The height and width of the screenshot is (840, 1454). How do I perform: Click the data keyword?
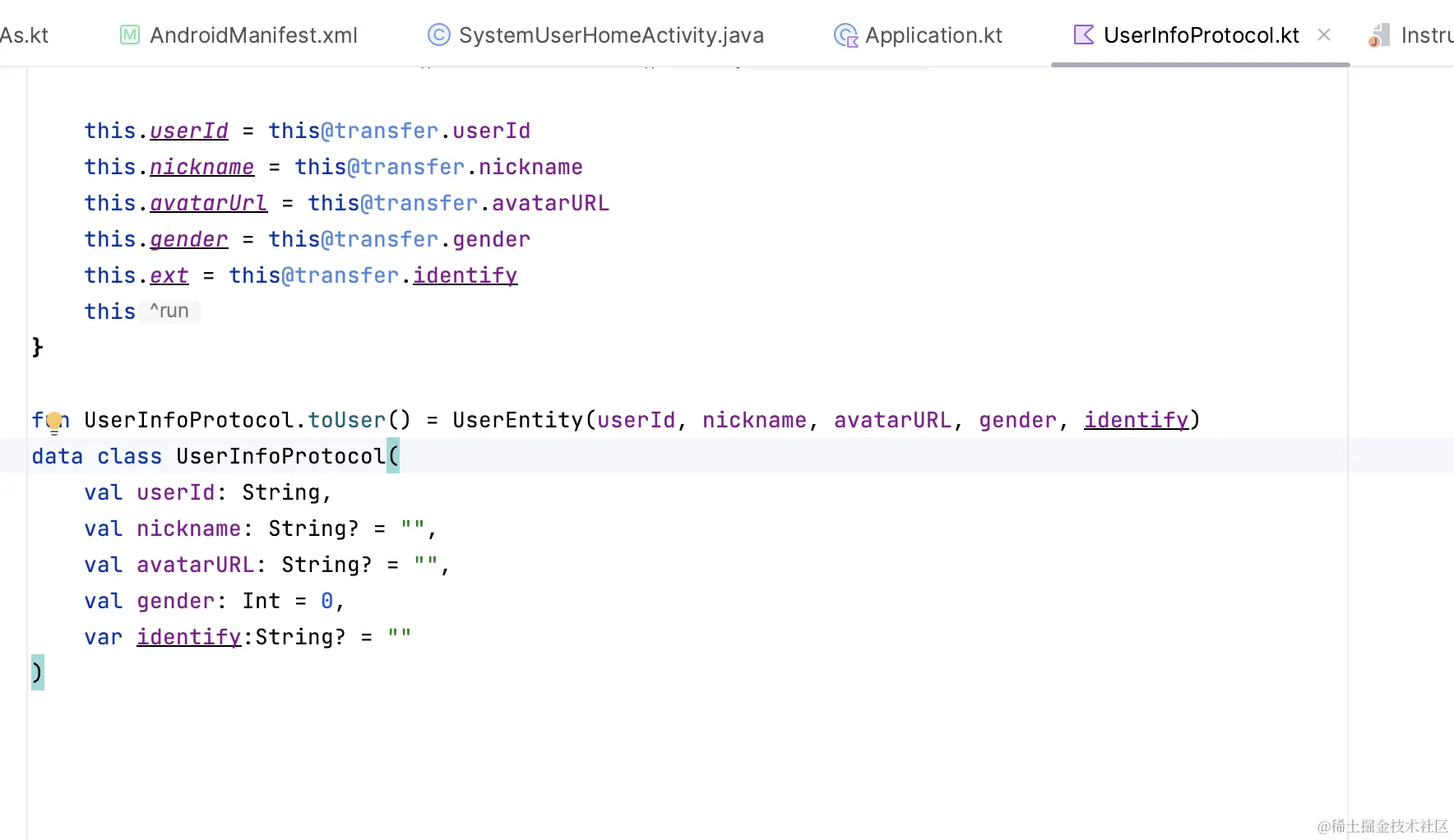click(x=58, y=456)
